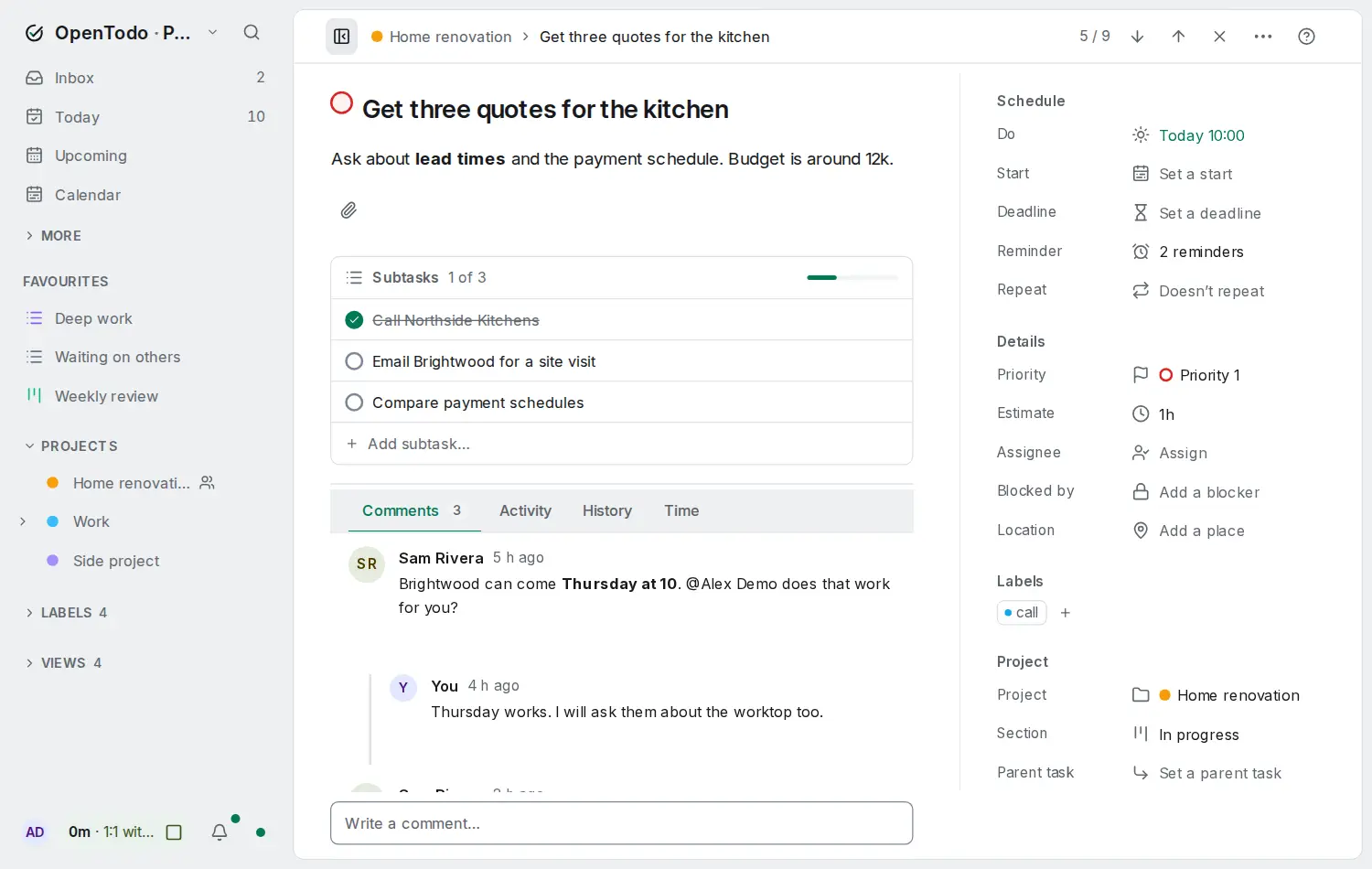Uncheck the 'Call Northside Kitchens' subtask
Image resolution: width=1372 pixels, height=869 pixels.
click(x=354, y=320)
